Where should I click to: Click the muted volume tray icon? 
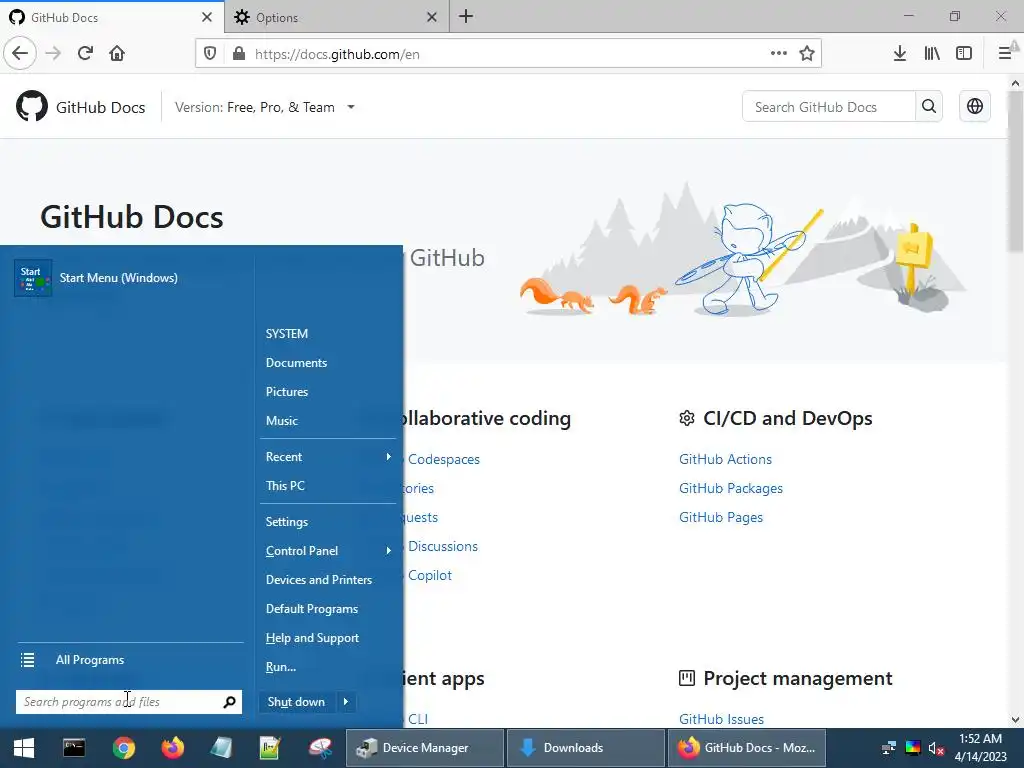936,748
